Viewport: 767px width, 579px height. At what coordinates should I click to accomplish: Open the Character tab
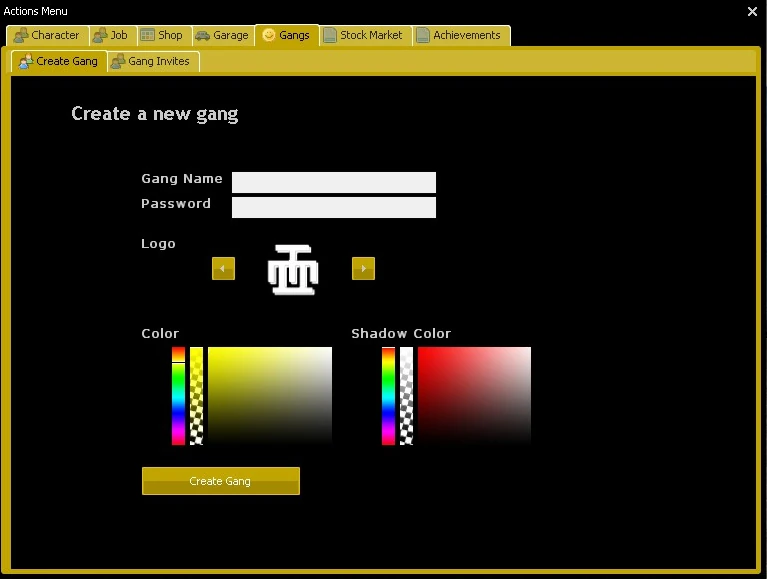[48, 35]
